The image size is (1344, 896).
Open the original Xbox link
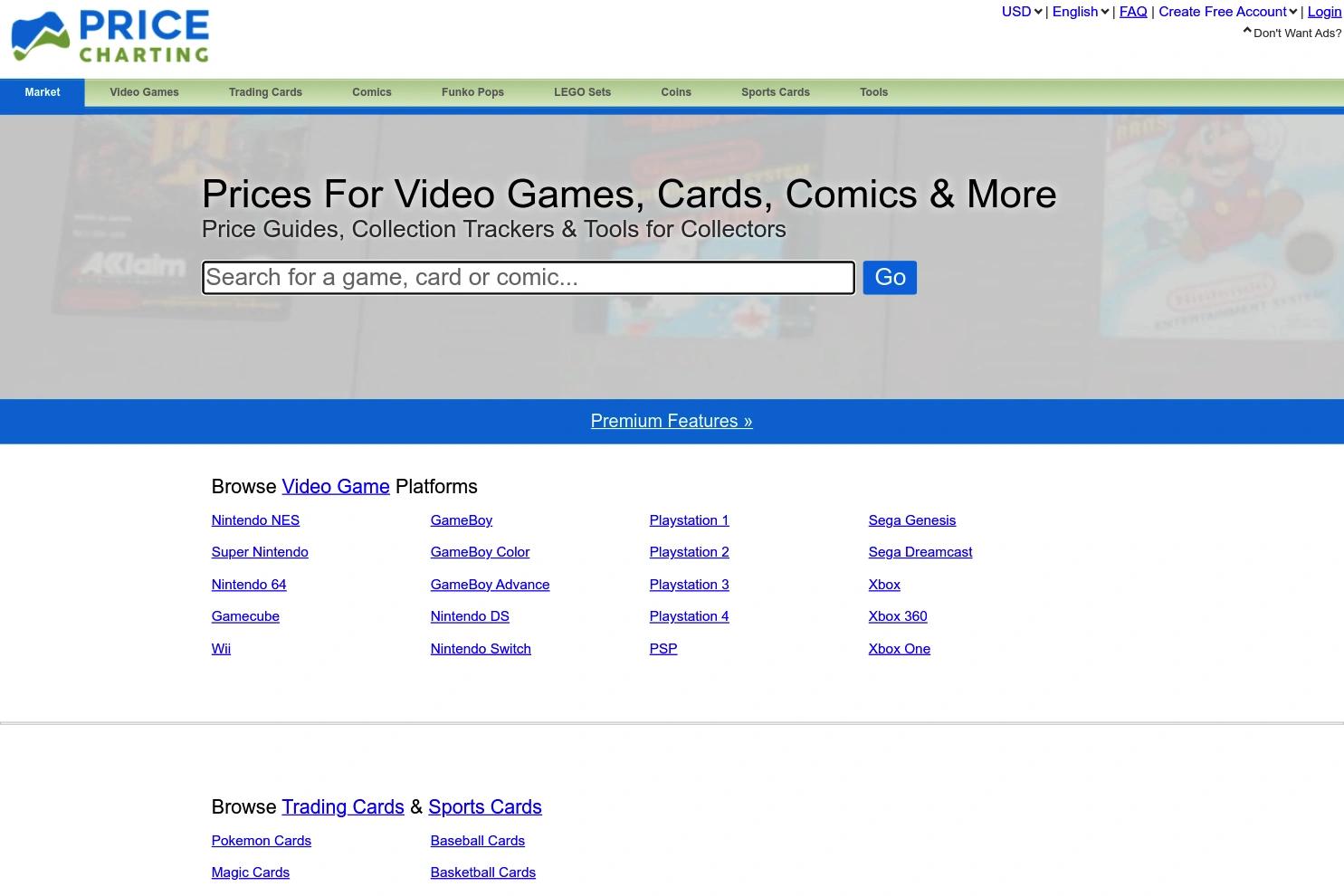pos(884,585)
